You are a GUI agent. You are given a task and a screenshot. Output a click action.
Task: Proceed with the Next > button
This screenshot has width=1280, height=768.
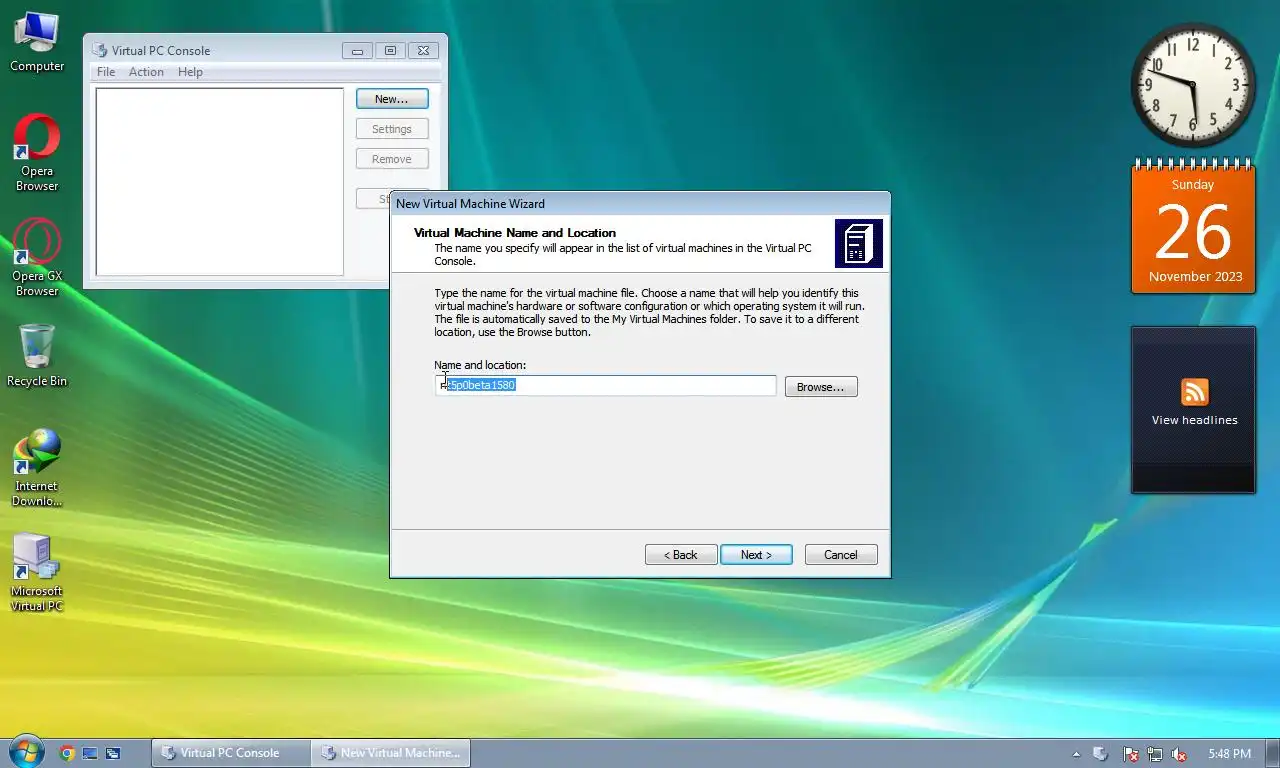click(757, 555)
